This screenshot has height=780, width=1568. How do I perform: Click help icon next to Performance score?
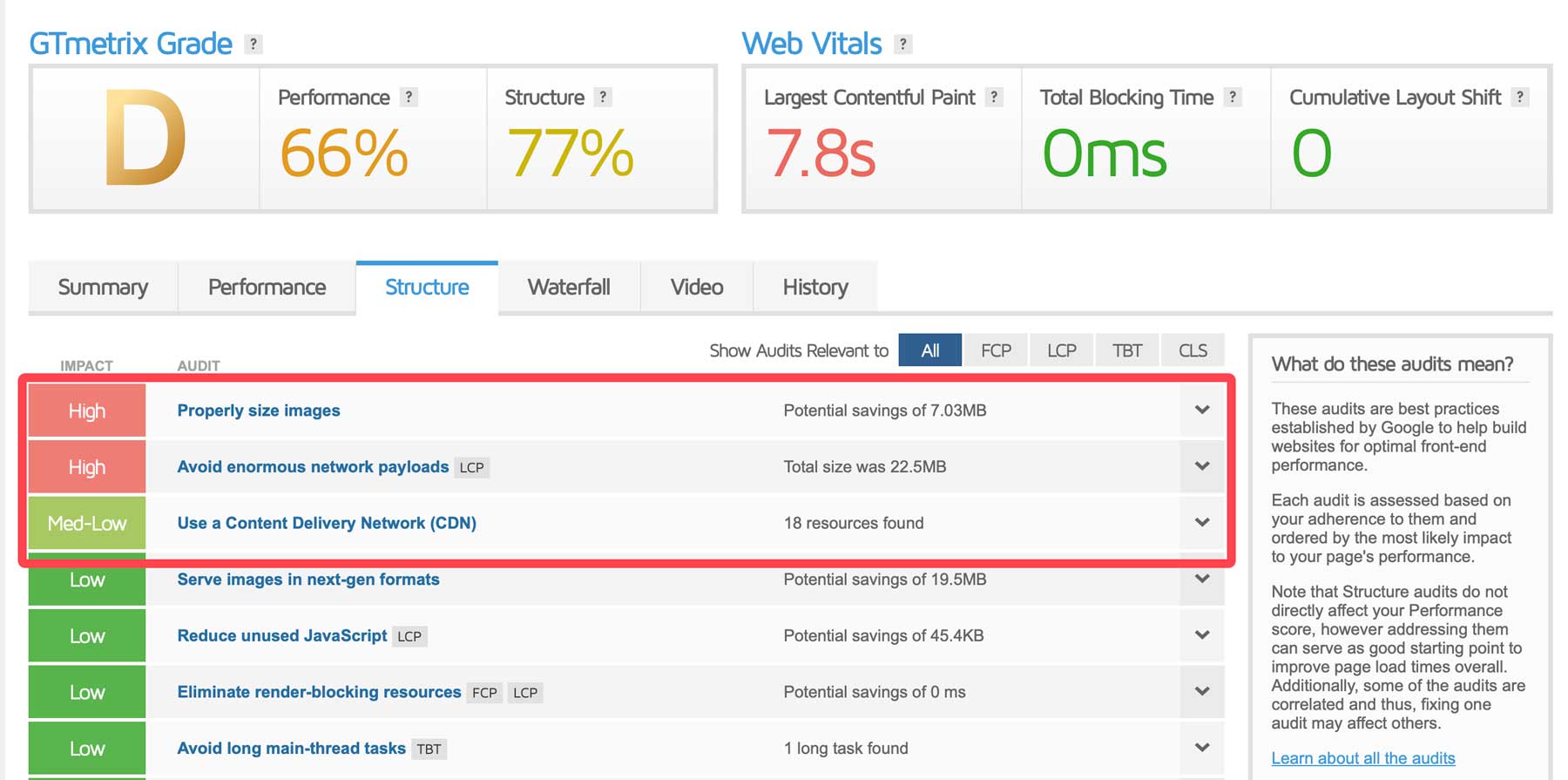click(409, 97)
